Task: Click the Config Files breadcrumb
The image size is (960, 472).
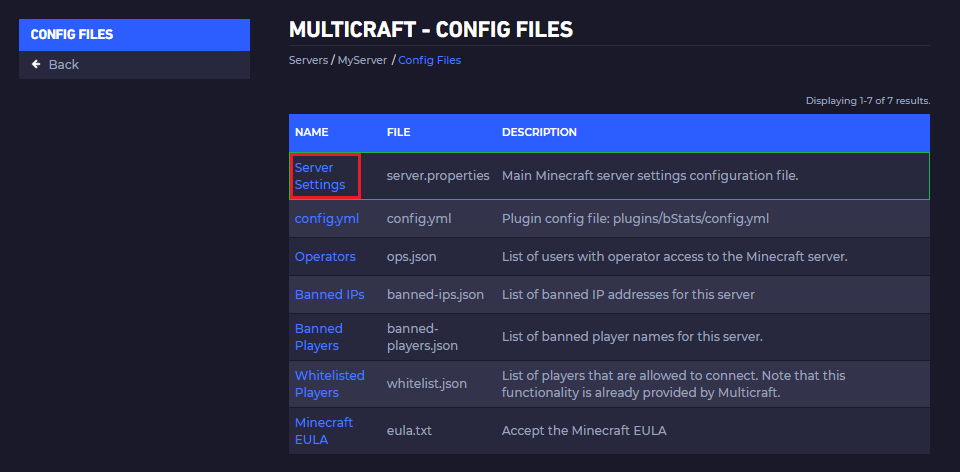Action: click(429, 60)
